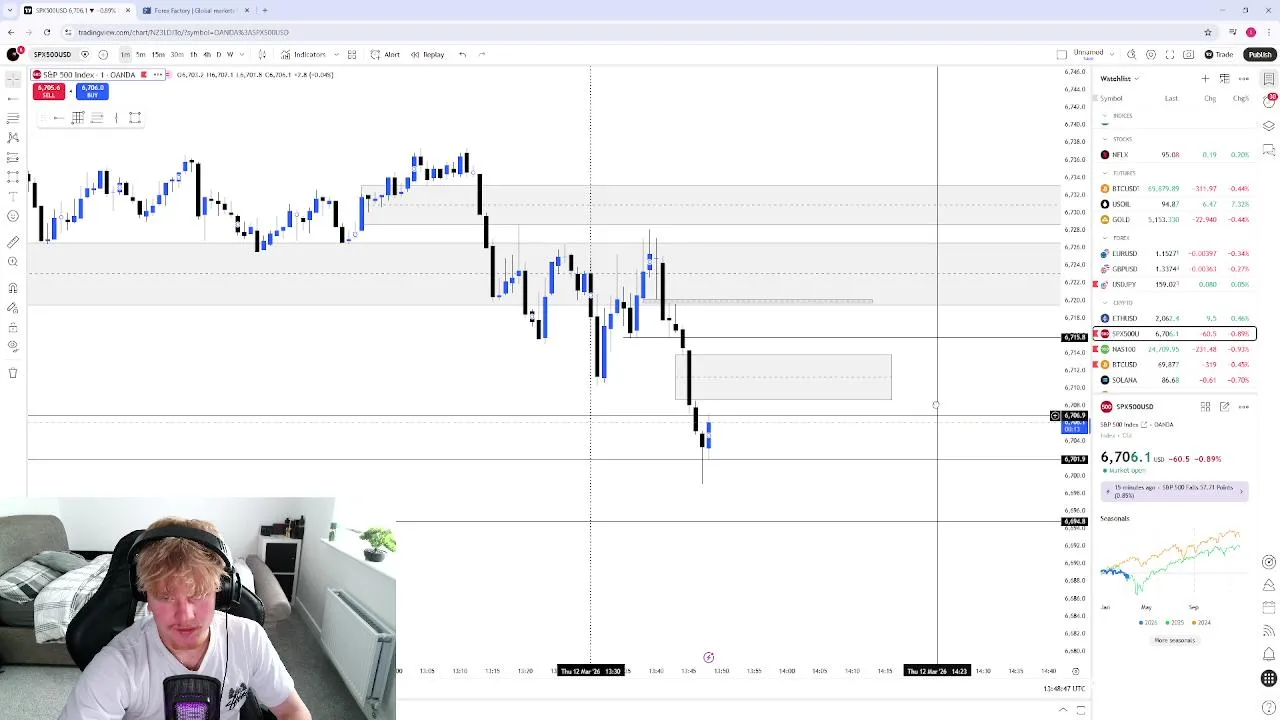The image size is (1280, 720).
Task: Start Bar Replay mode
Action: click(x=427, y=54)
